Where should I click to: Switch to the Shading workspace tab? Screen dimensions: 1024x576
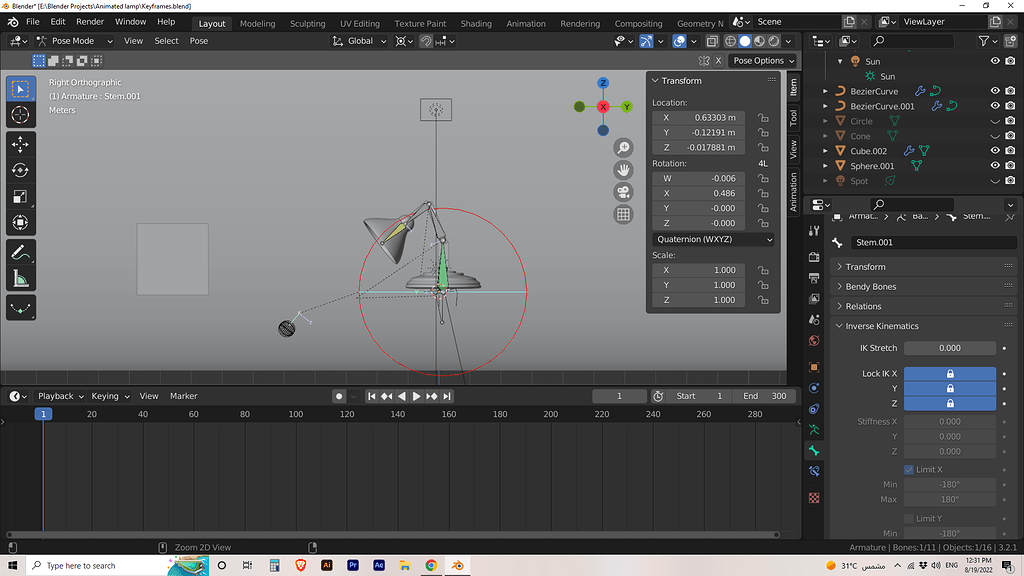point(476,23)
